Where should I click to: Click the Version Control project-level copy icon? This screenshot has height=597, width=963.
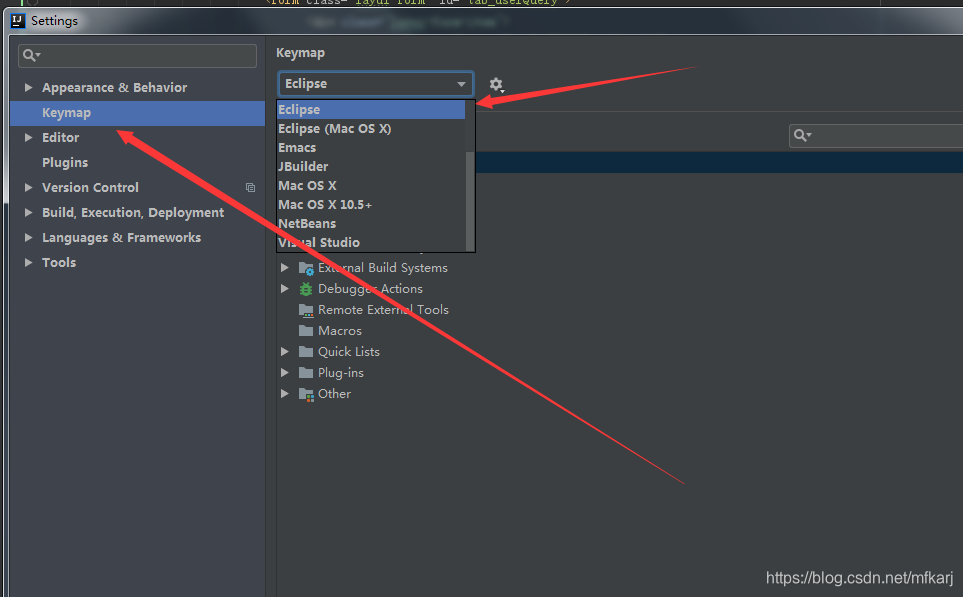point(251,187)
